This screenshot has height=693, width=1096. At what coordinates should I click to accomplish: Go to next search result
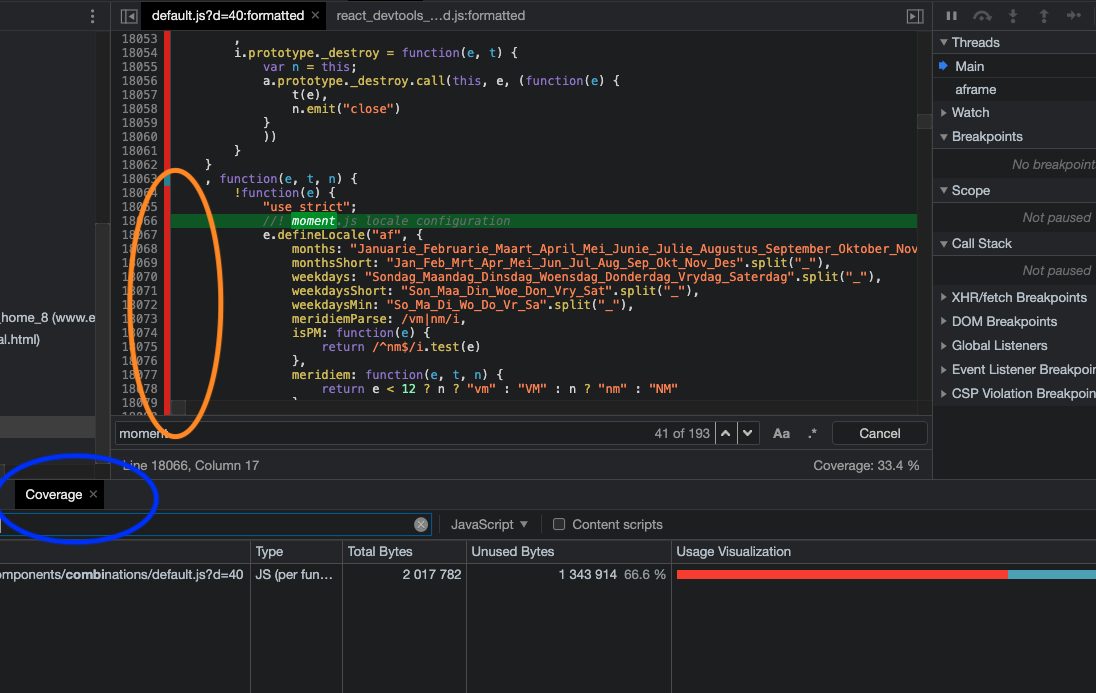tap(748, 434)
